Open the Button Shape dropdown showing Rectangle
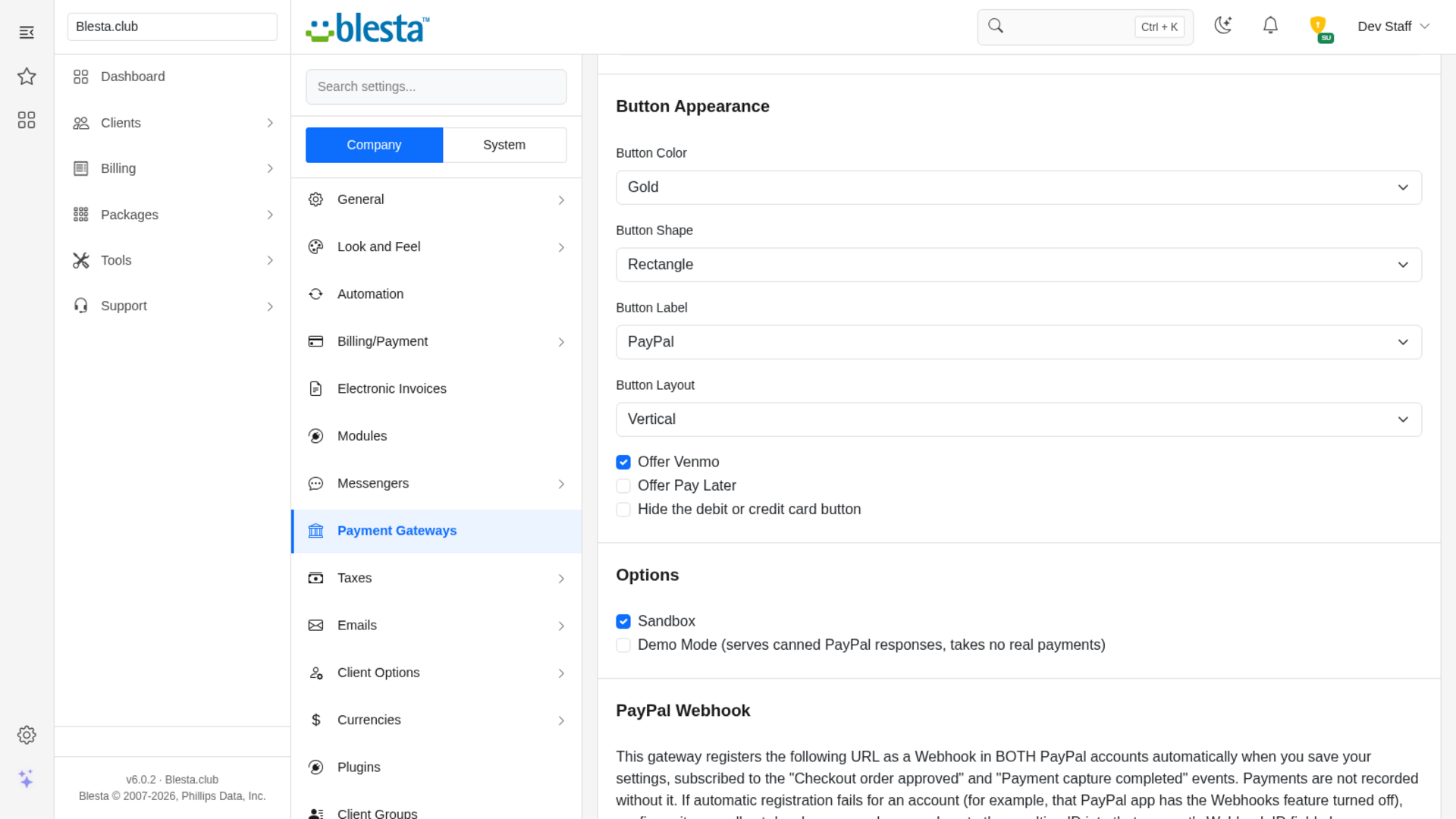 pyautogui.click(x=1018, y=265)
